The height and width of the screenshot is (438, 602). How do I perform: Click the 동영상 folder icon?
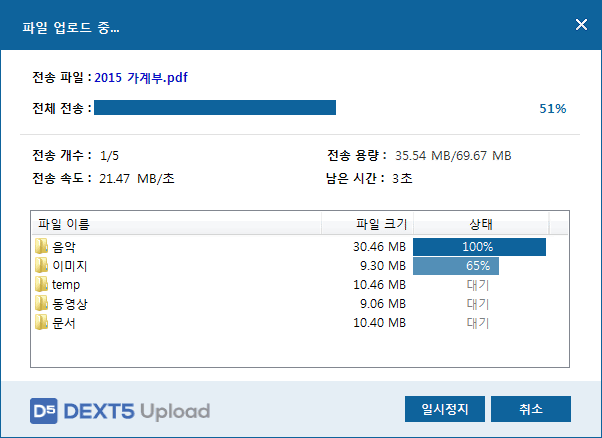click(x=41, y=304)
